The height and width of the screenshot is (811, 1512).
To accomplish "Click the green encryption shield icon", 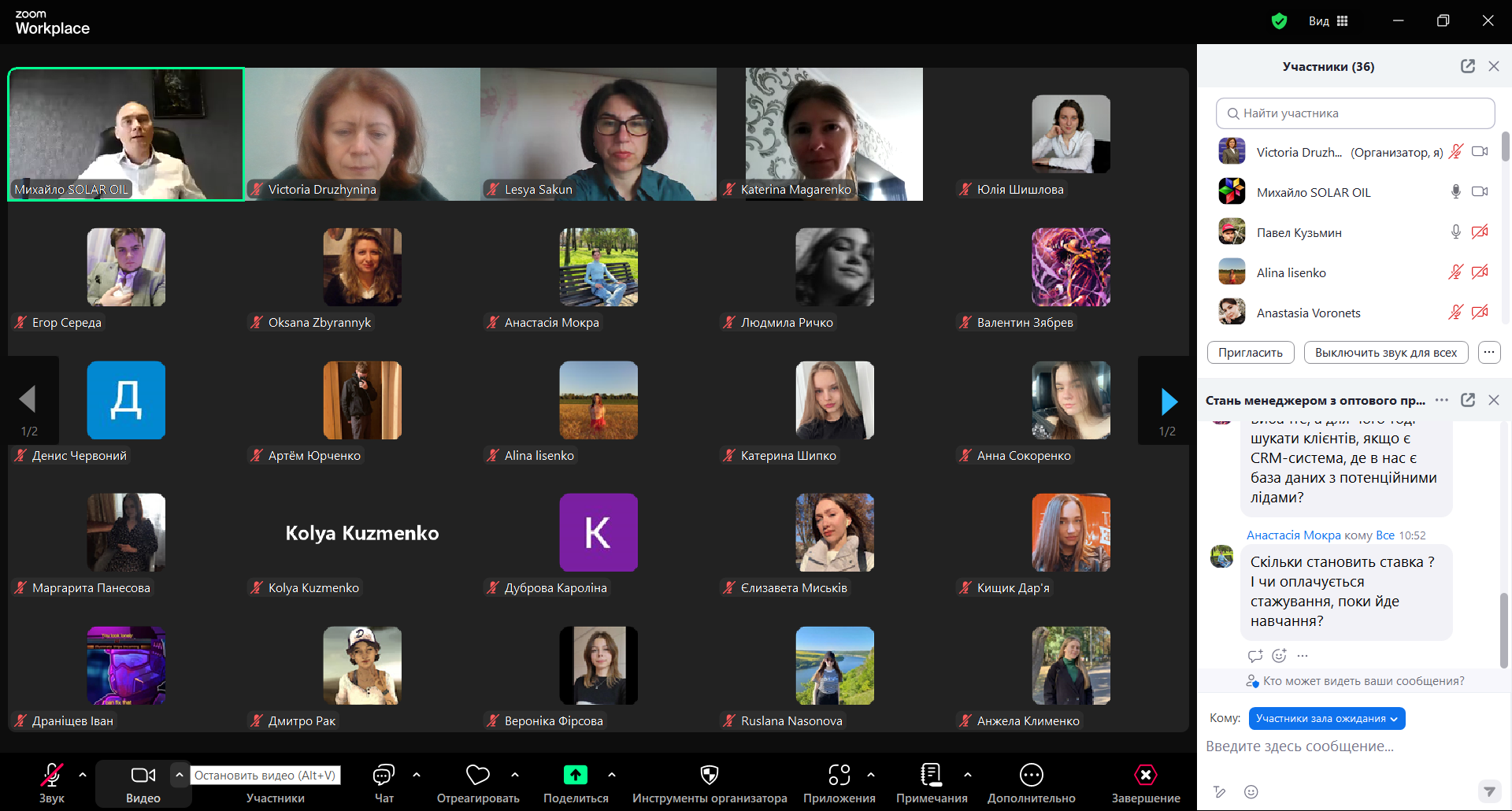I will 1280,21.
